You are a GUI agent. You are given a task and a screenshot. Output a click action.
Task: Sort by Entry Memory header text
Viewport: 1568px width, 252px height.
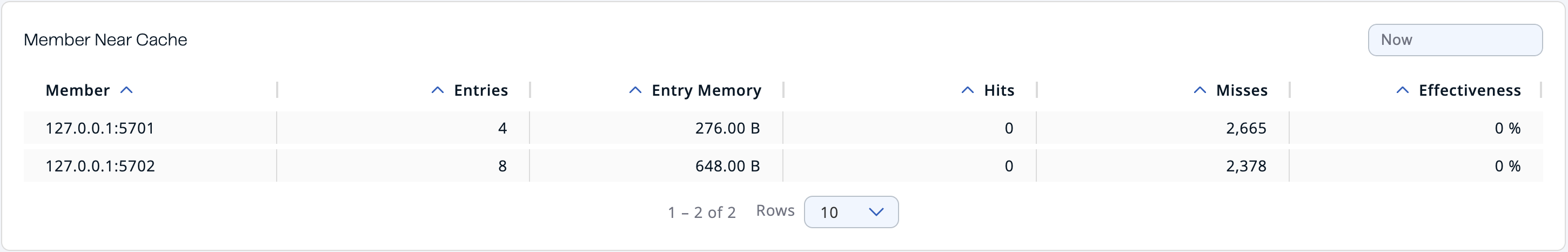(x=706, y=91)
